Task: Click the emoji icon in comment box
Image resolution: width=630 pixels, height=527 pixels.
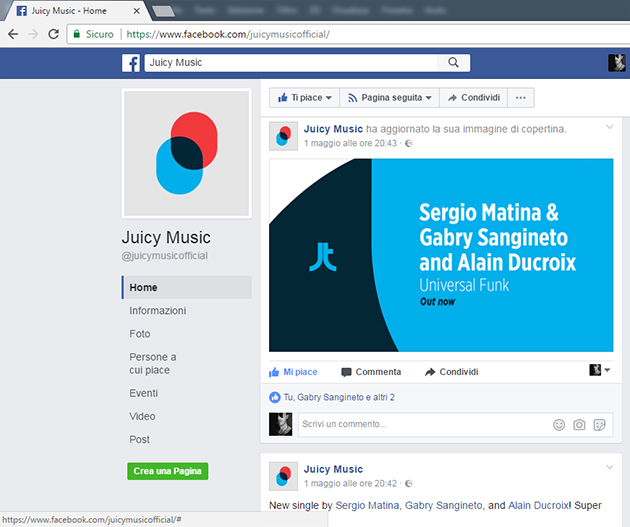Action: [x=559, y=424]
